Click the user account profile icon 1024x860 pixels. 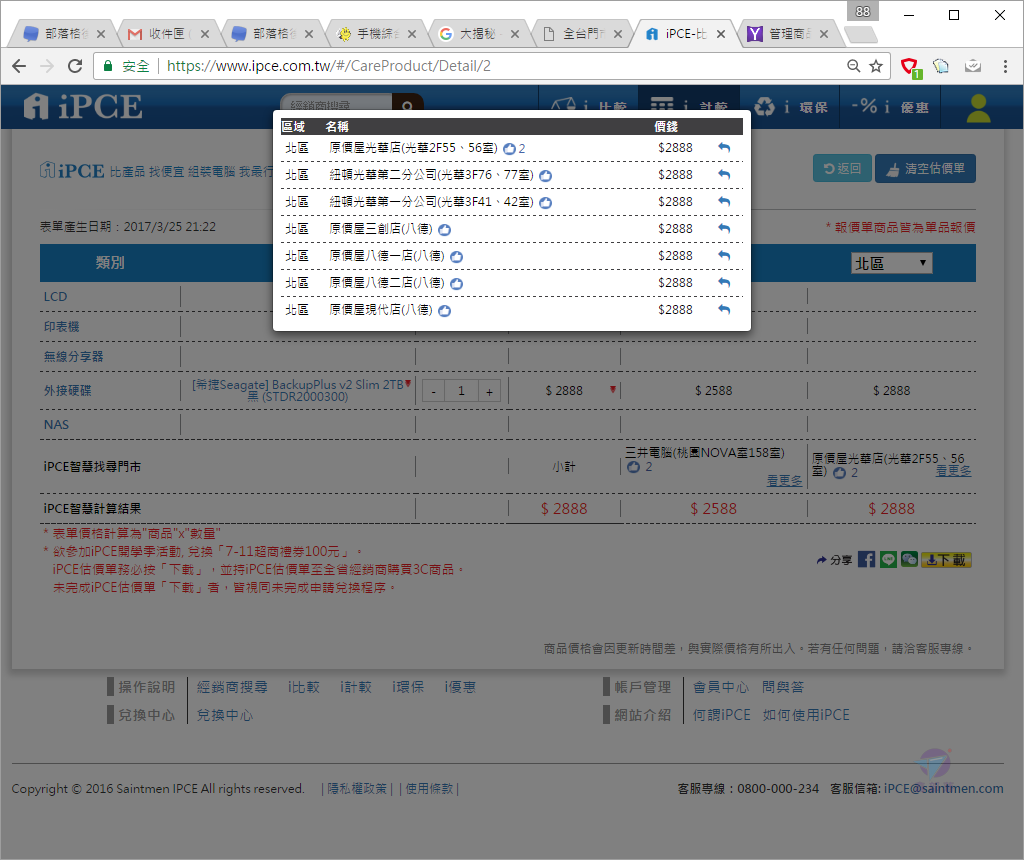click(978, 108)
